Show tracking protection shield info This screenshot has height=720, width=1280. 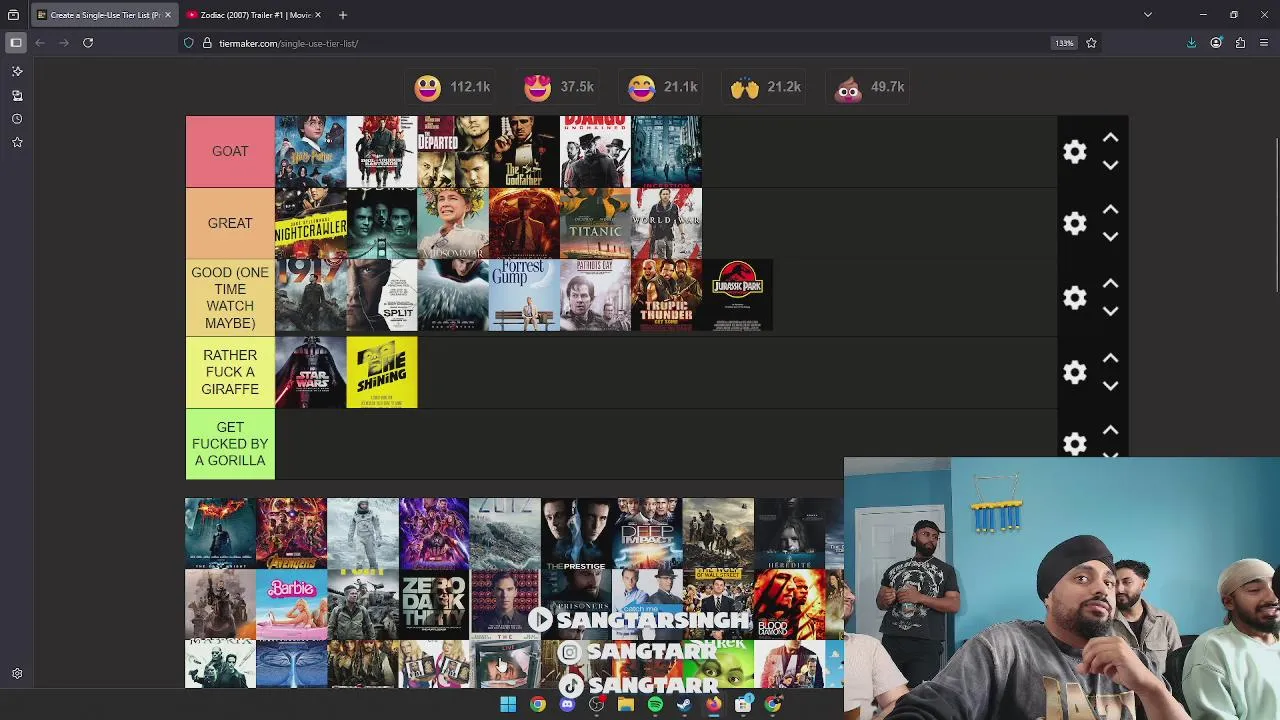point(188,43)
